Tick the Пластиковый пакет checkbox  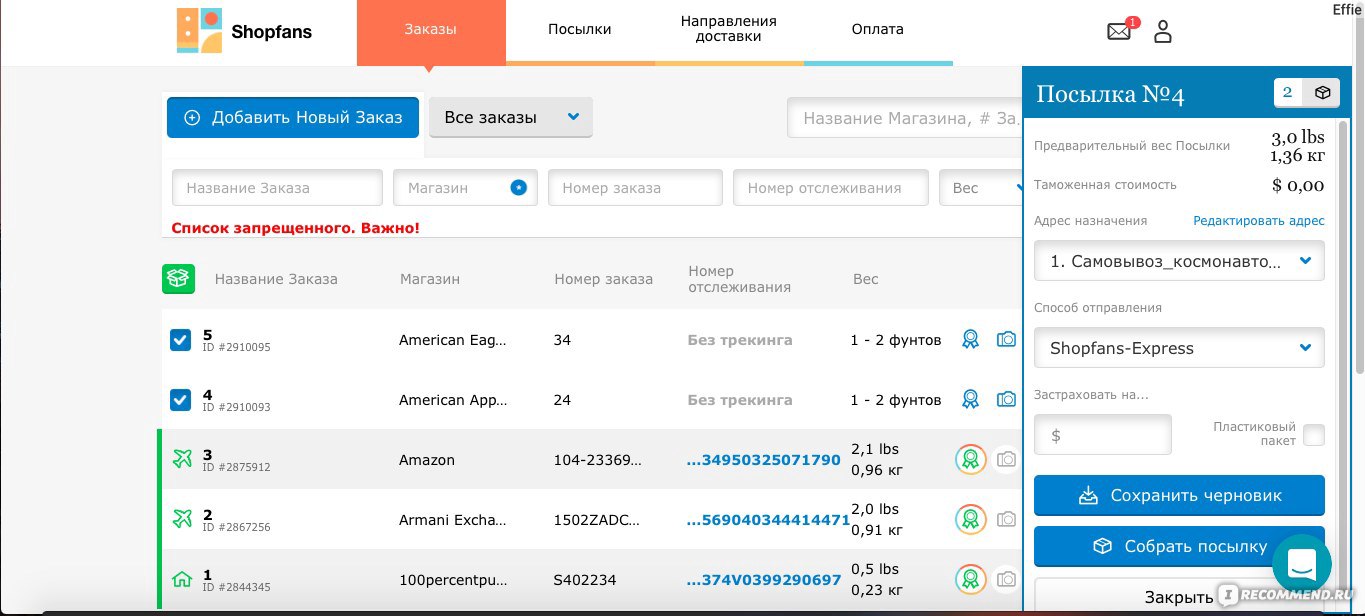pos(1314,435)
